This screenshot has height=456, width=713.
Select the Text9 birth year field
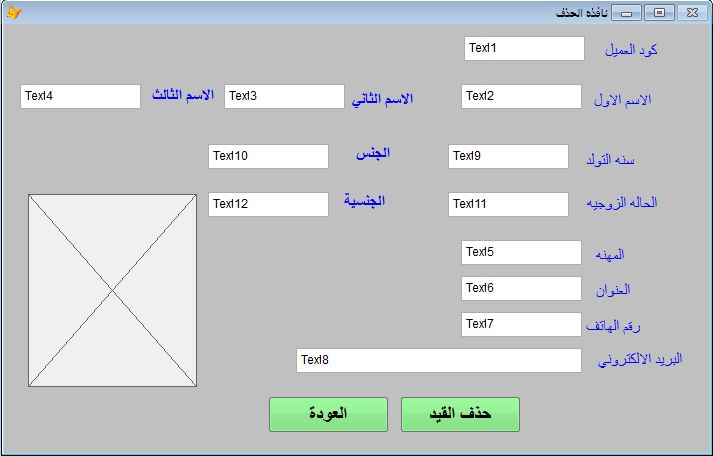click(x=508, y=156)
